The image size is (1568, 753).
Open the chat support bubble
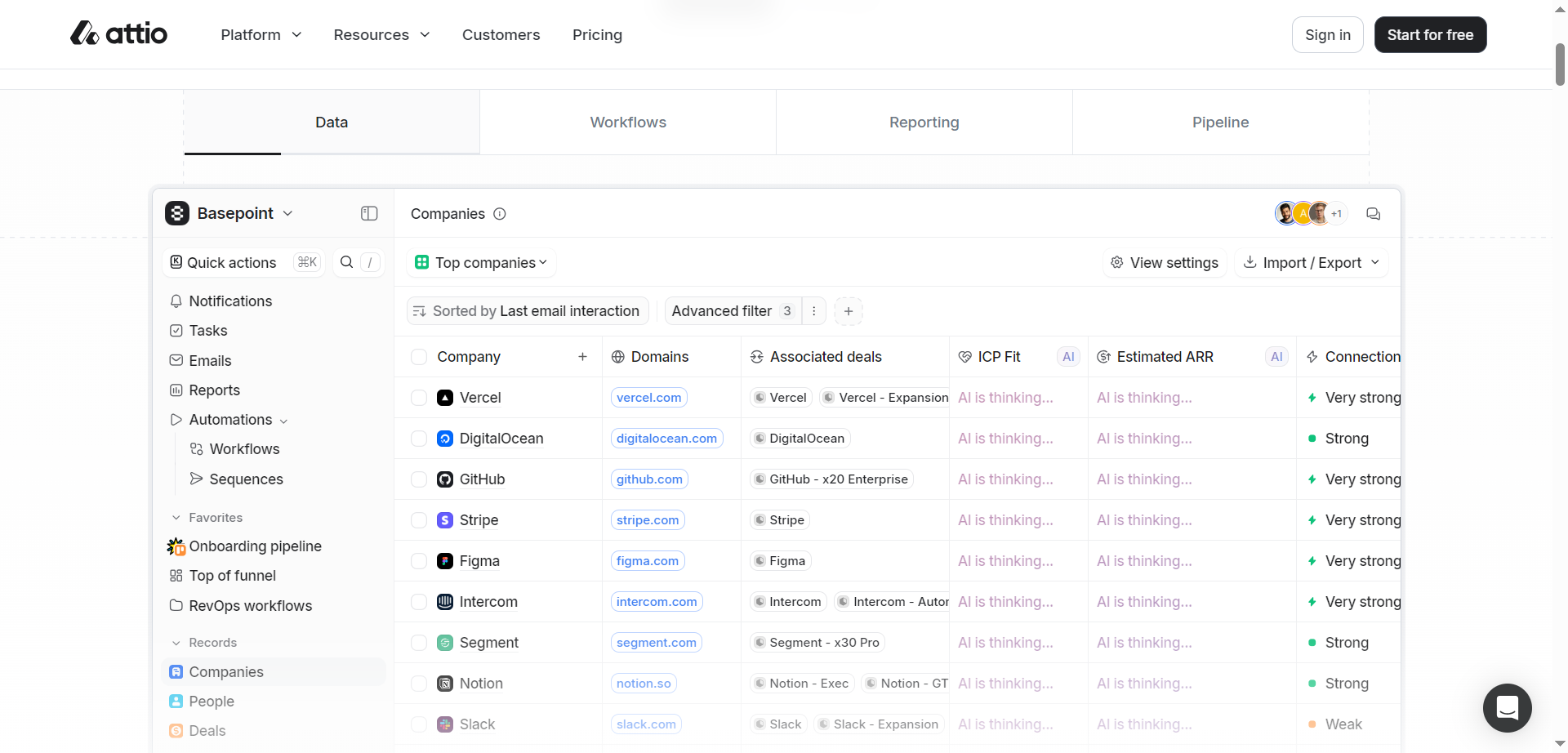[1507, 708]
